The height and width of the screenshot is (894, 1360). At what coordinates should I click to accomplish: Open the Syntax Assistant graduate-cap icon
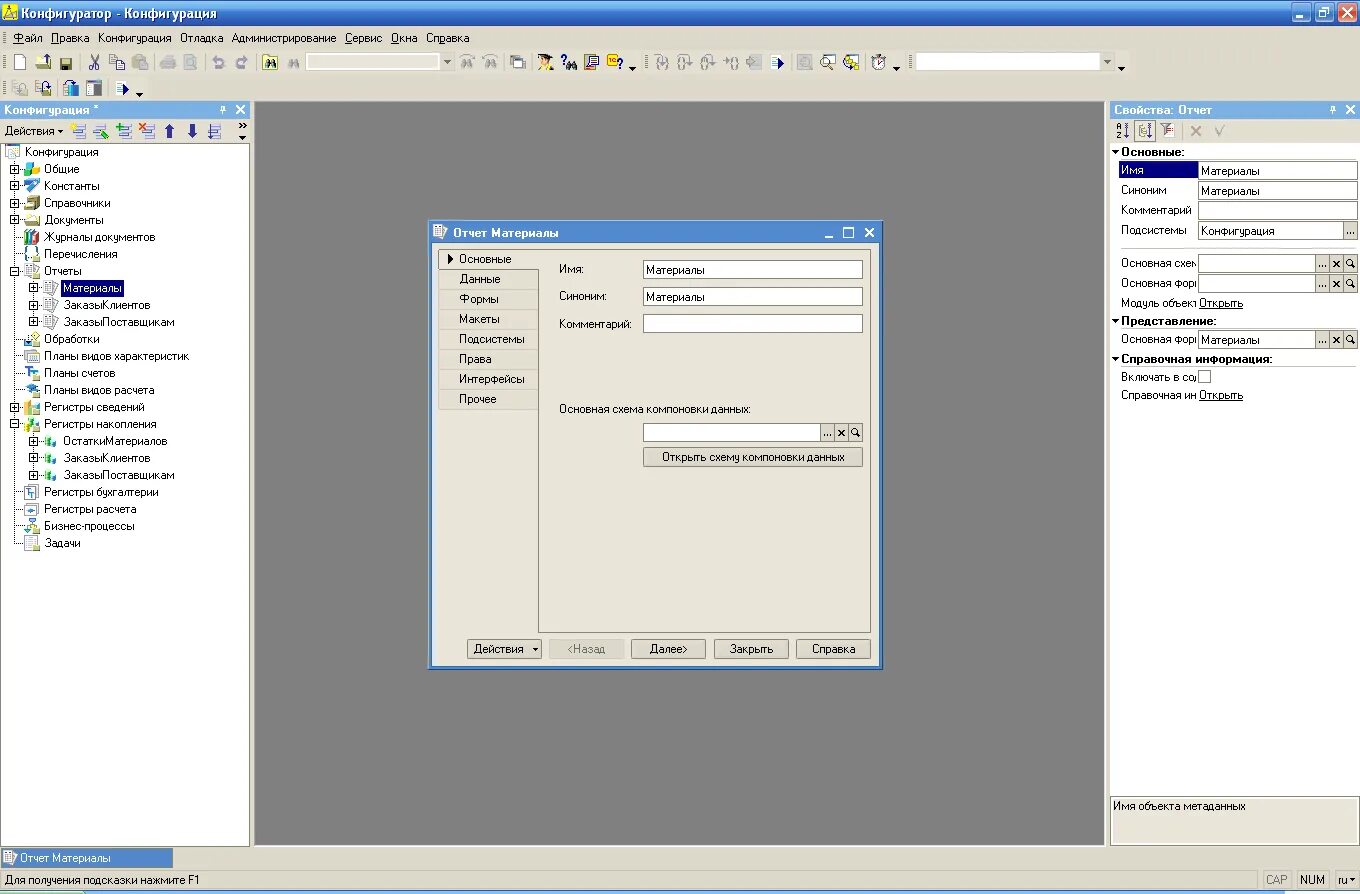(x=545, y=62)
